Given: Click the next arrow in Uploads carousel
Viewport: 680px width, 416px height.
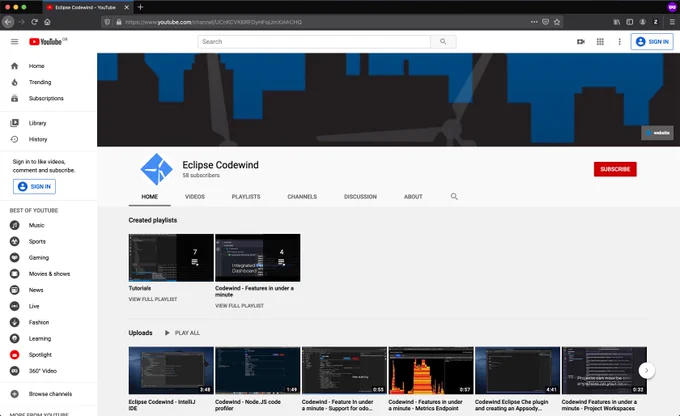Looking at the screenshot, I should [x=647, y=370].
